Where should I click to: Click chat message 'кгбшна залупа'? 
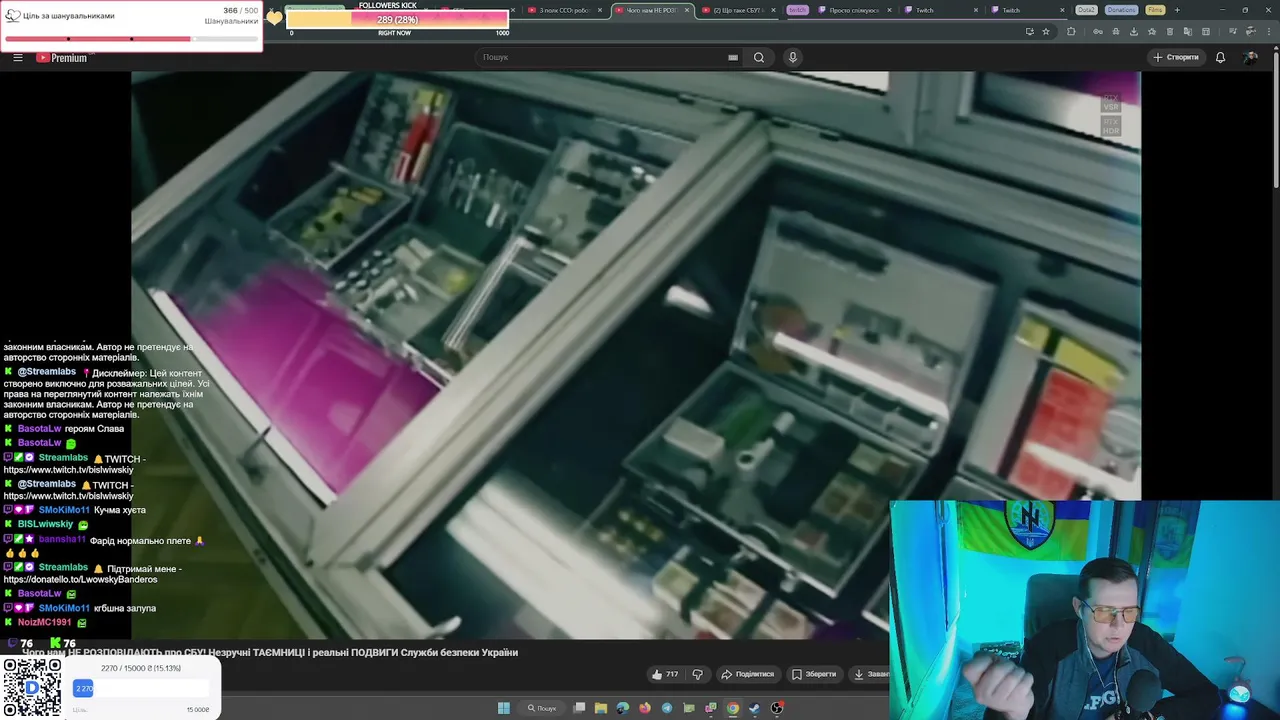(x=125, y=608)
